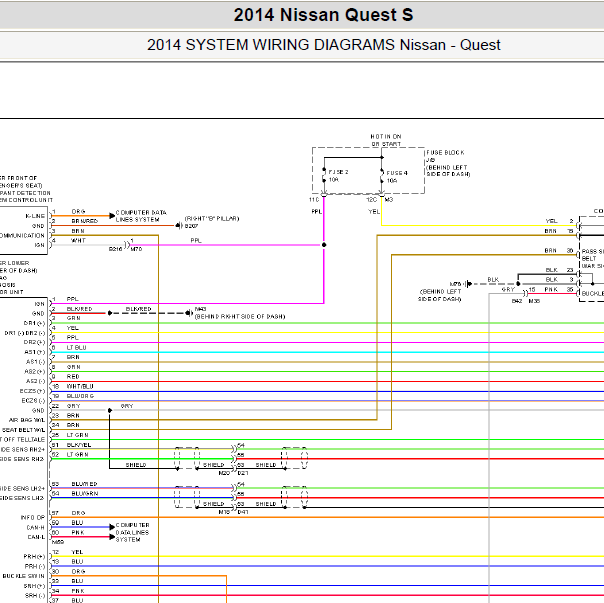Click the 'HOT IN ON OR START' label
604x603 pixels.
click(386, 140)
